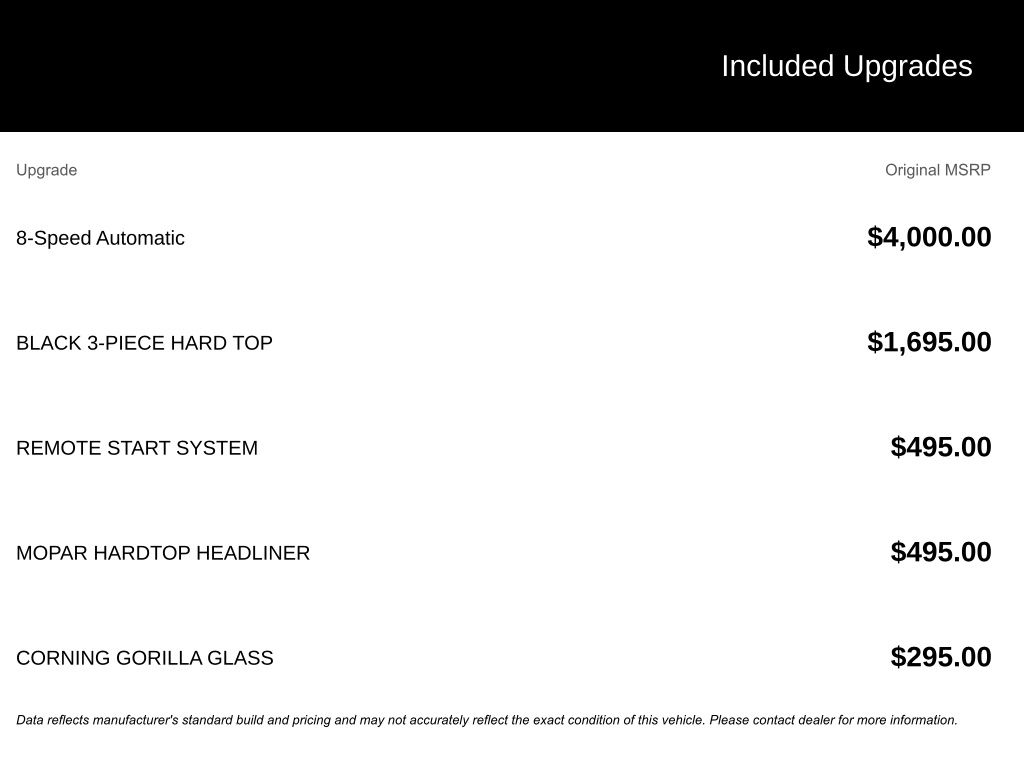Select the CORNING GORILLA GLASS entry
This screenshot has width=1024, height=768.
pyautogui.click(x=145, y=658)
